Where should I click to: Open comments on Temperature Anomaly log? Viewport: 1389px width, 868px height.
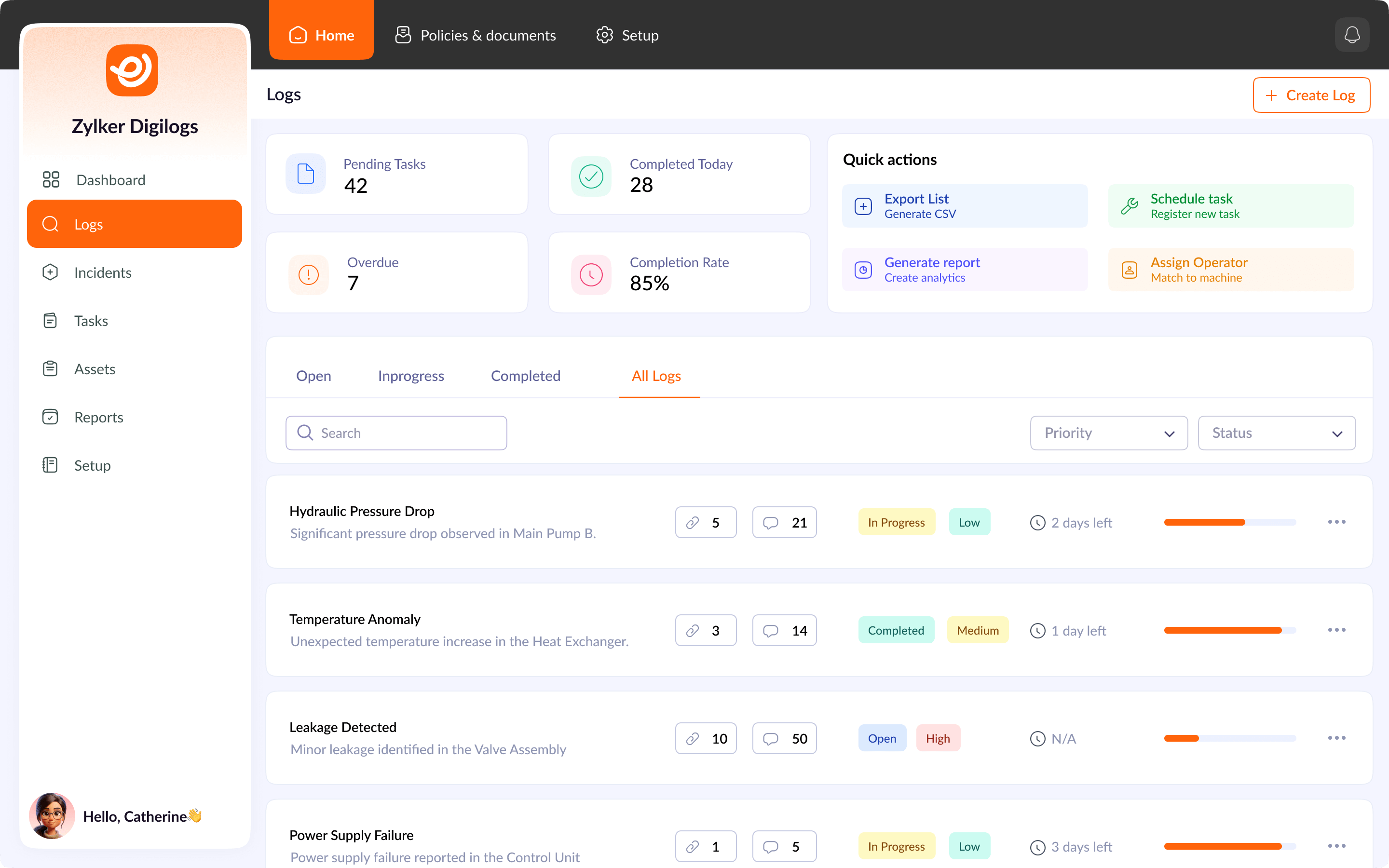tap(784, 630)
